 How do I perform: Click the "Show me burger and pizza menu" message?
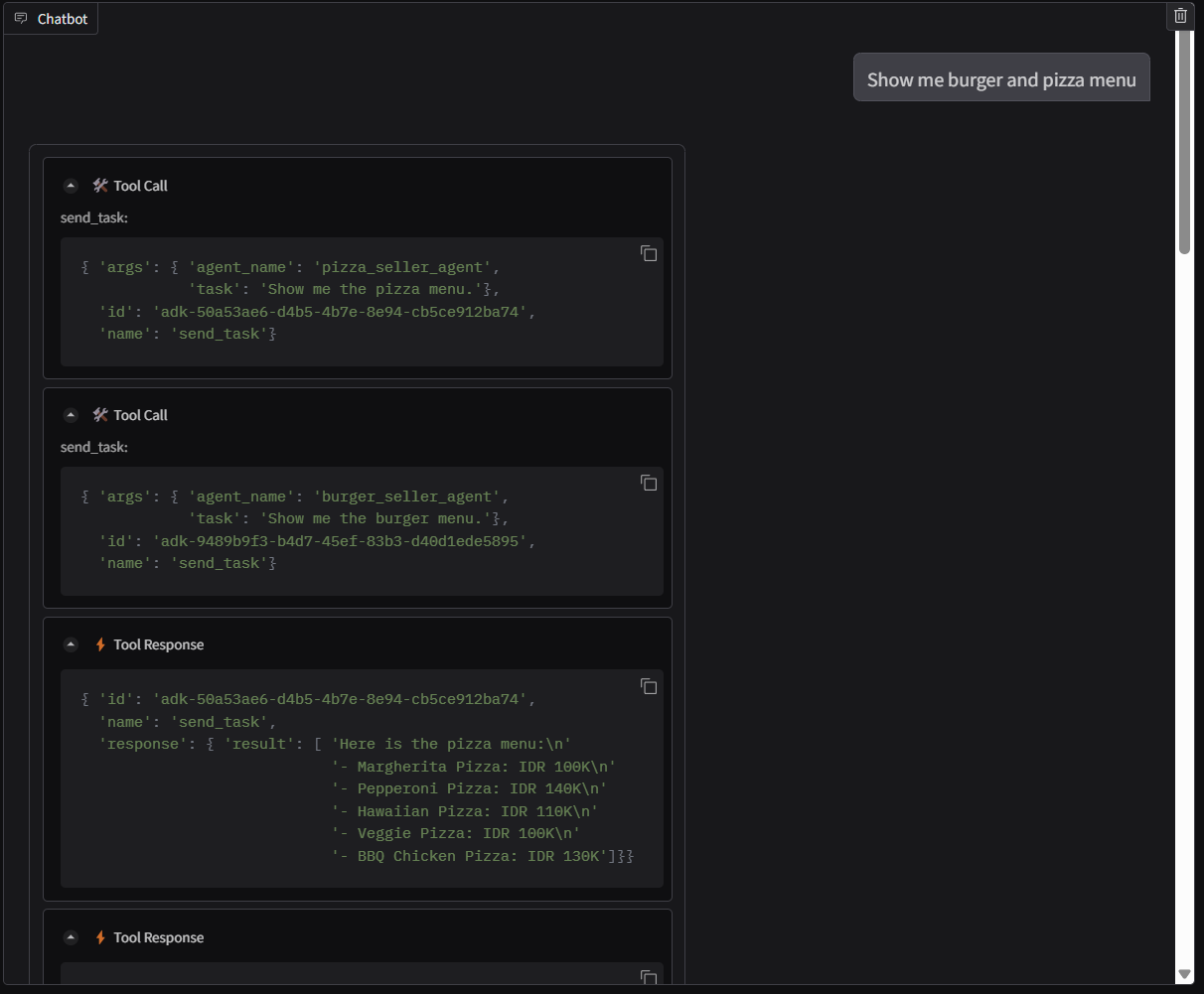click(x=1000, y=79)
